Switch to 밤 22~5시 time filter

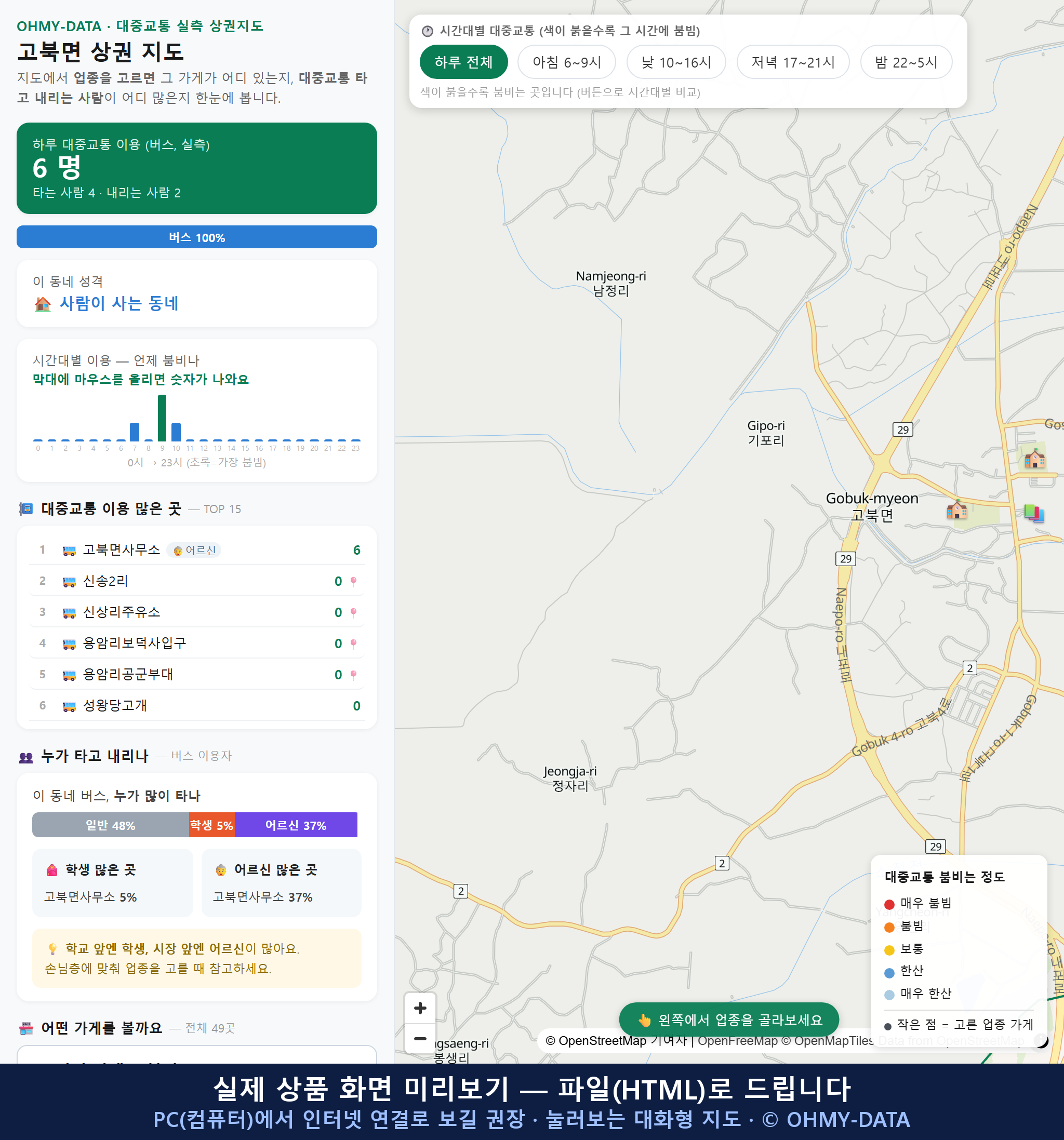click(906, 62)
